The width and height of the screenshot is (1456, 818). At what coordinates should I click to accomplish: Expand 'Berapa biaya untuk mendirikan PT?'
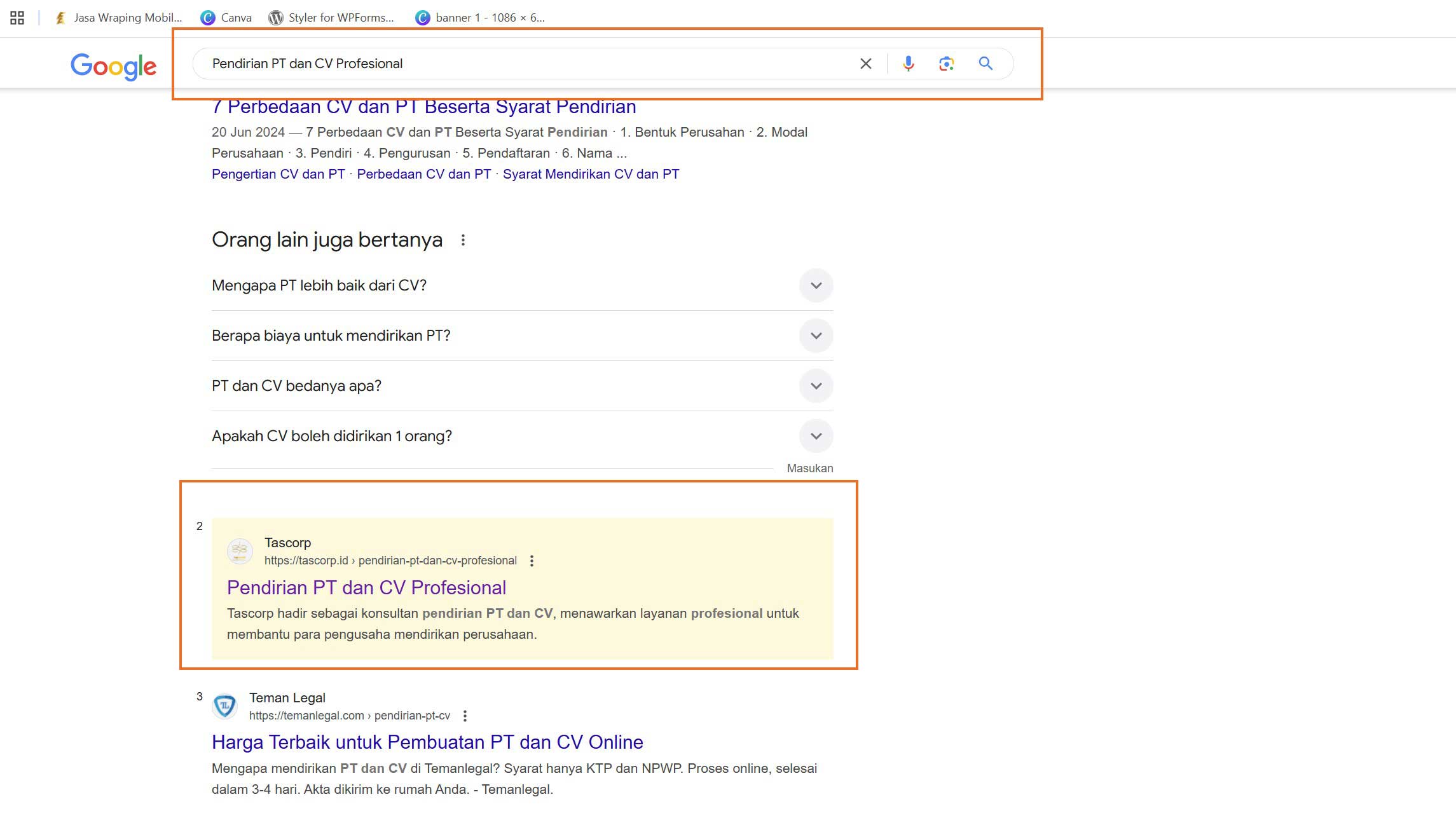point(522,336)
